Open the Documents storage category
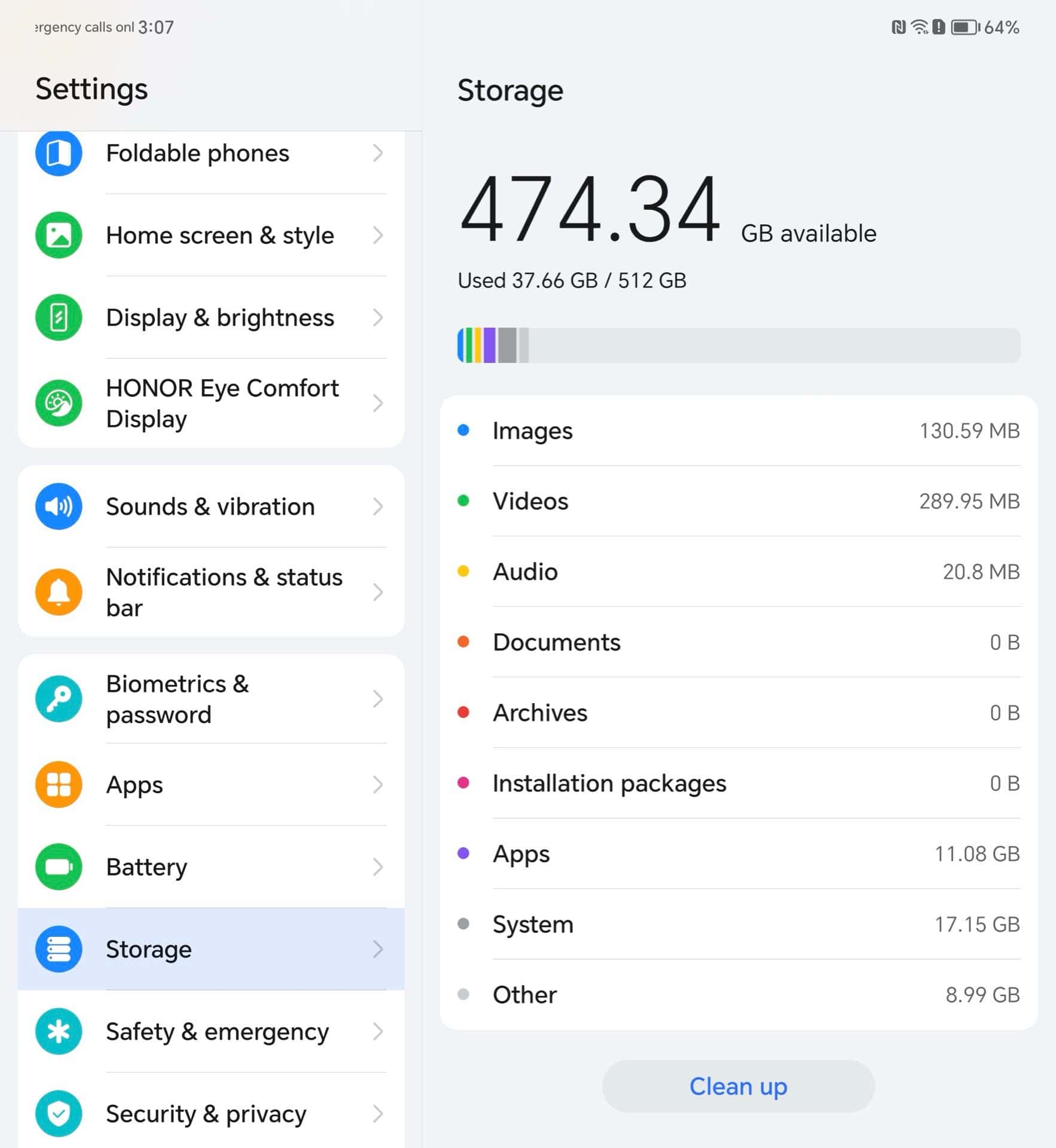1056x1148 pixels. [x=738, y=642]
